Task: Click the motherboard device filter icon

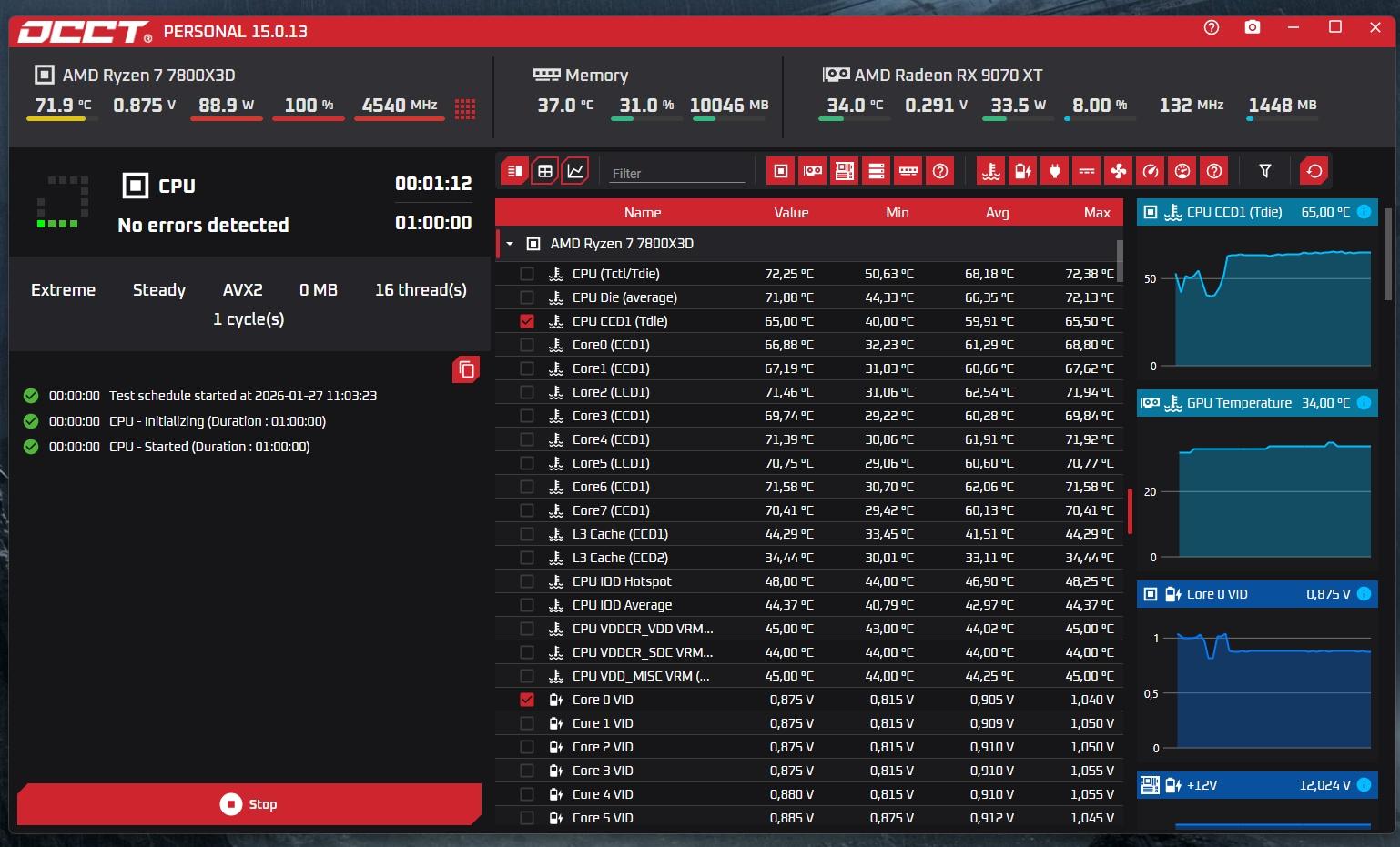Action: click(x=845, y=171)
